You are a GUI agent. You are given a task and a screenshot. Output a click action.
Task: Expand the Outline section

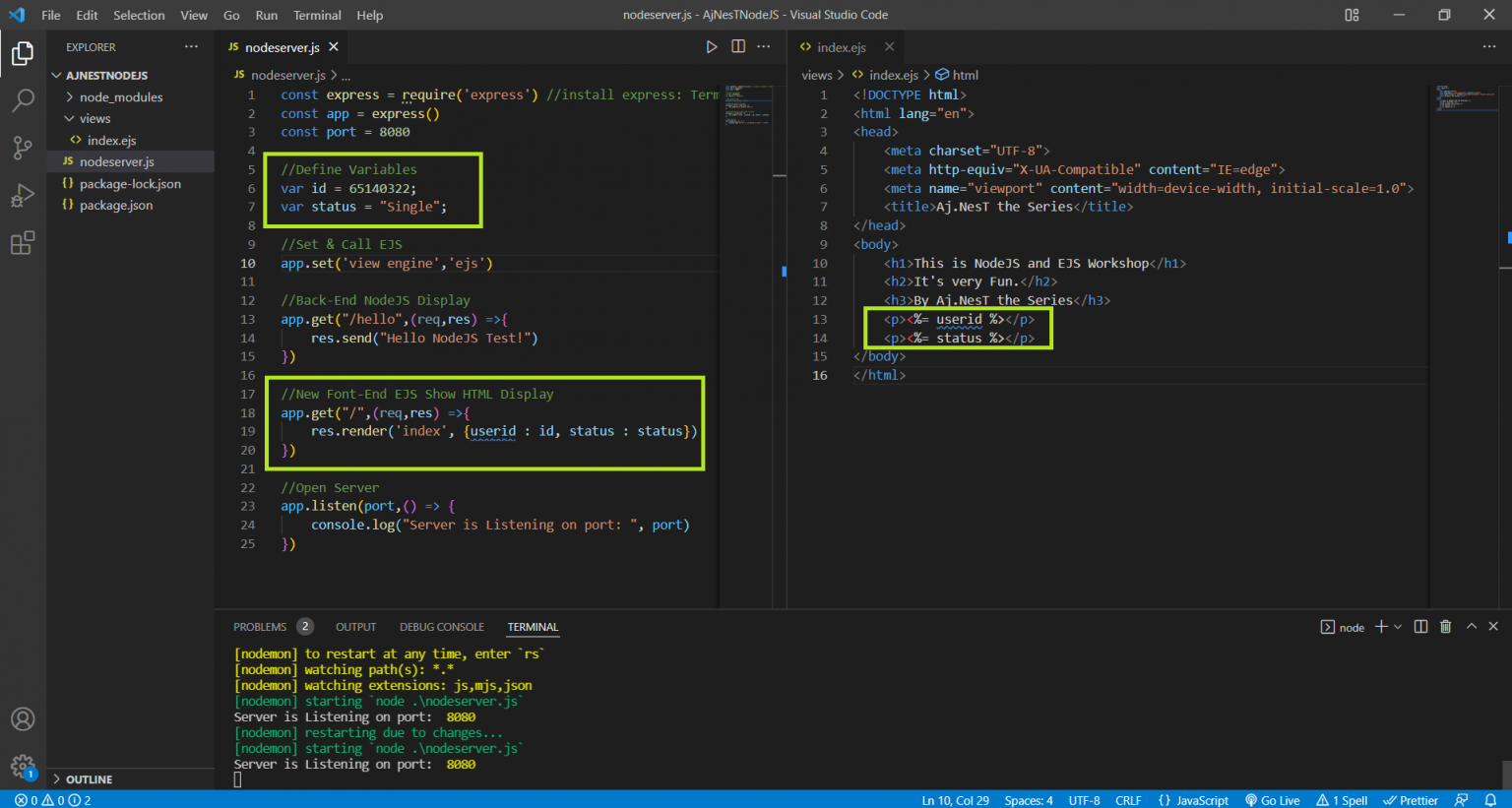pyautogui.click(x=89, y=779)
